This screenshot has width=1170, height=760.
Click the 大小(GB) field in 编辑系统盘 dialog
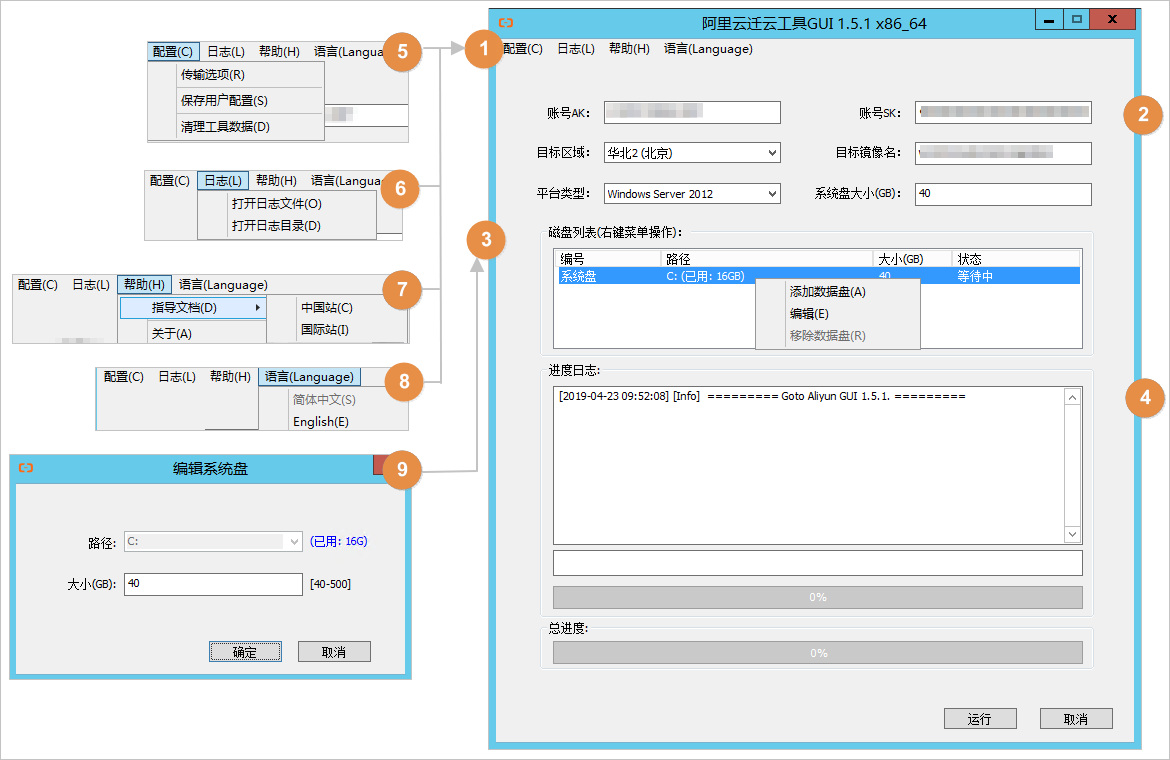213,584
